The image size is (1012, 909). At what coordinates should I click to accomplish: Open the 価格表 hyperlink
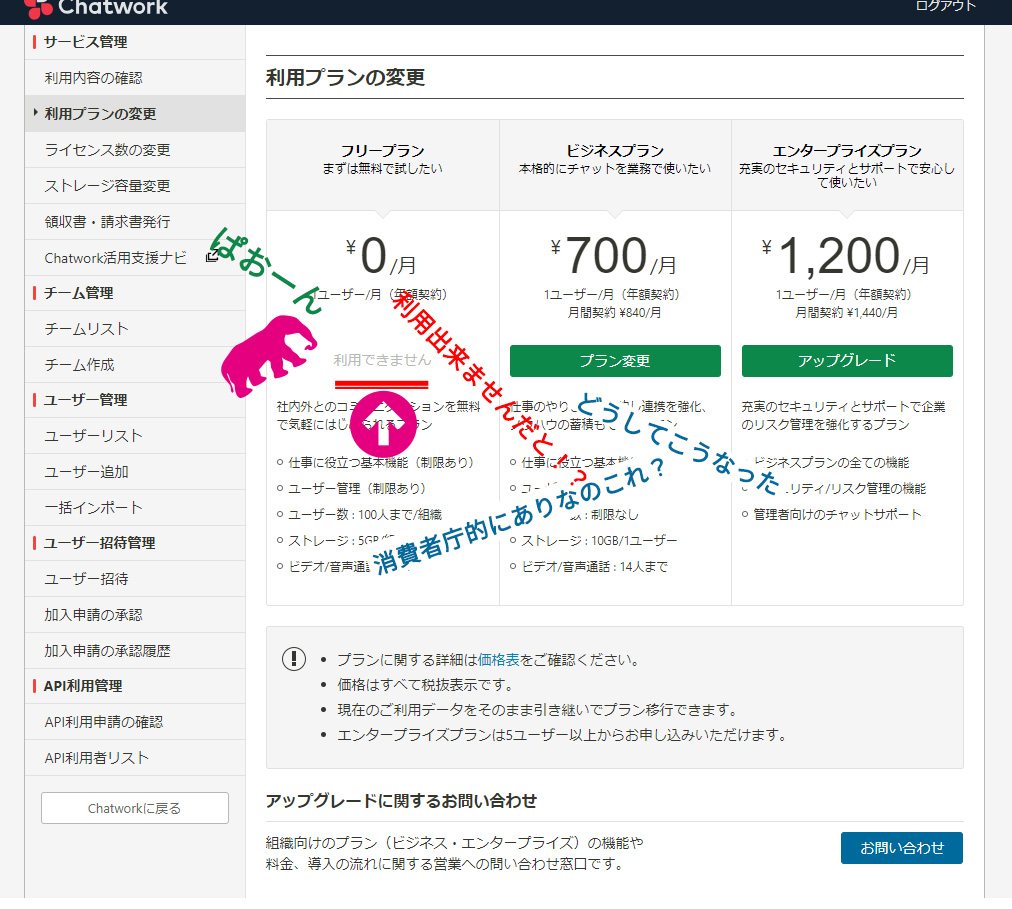click(x=499, y=660)
